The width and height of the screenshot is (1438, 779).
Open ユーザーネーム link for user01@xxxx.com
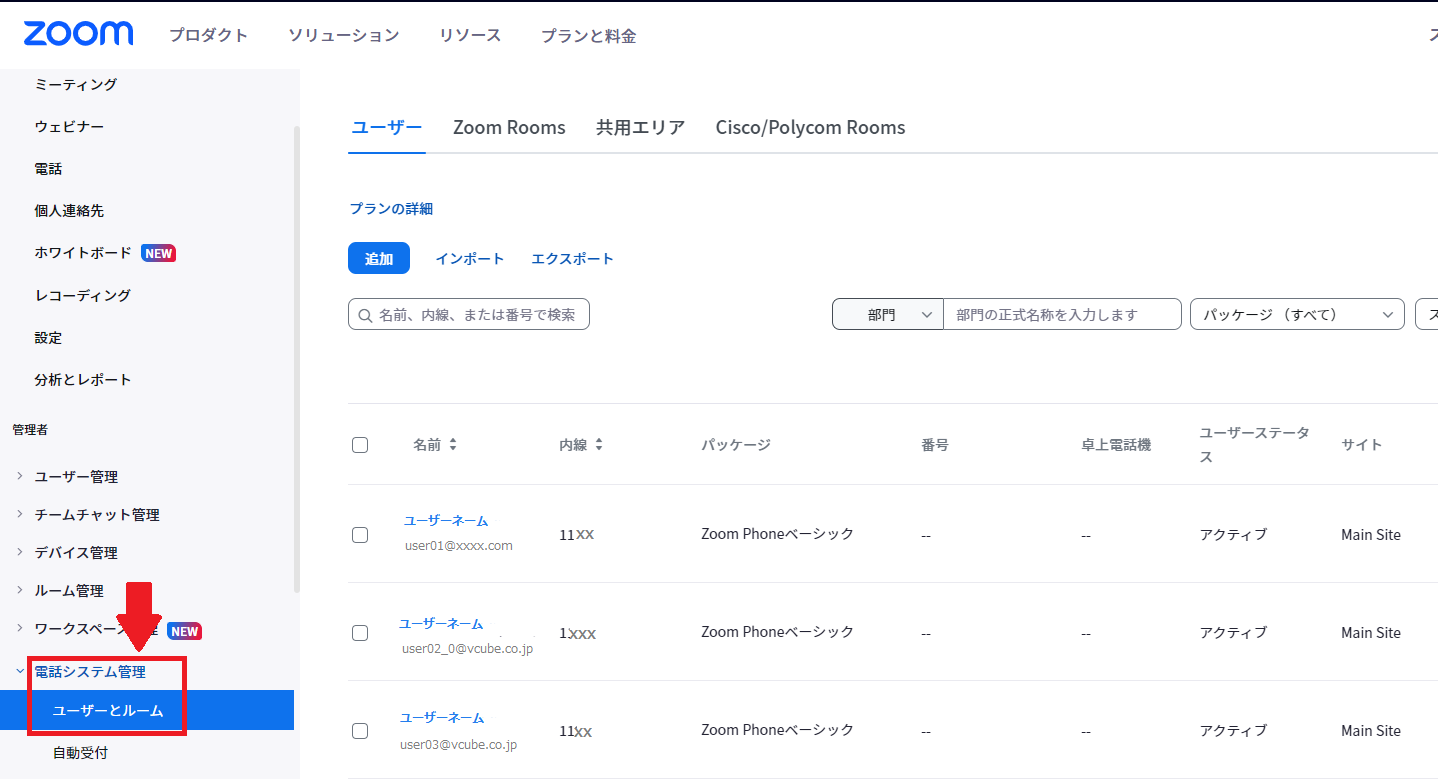(446, 521)
